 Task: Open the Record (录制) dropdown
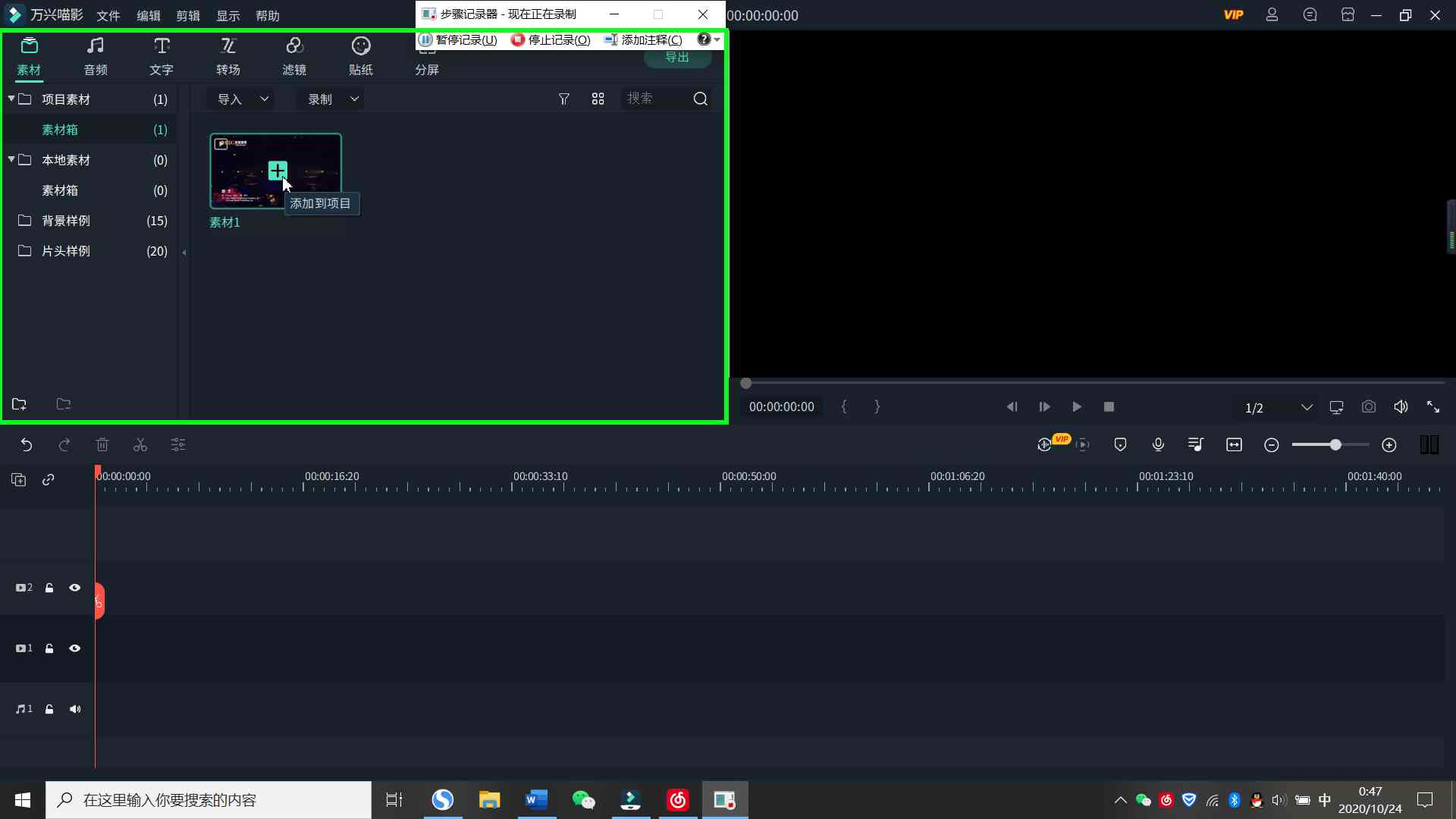tap(332, 99)
